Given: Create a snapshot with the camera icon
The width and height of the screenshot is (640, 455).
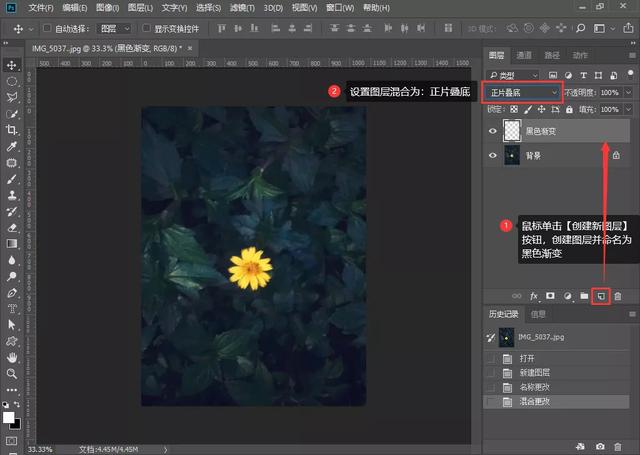Looking at the screenshot, I should coord(600,445).
